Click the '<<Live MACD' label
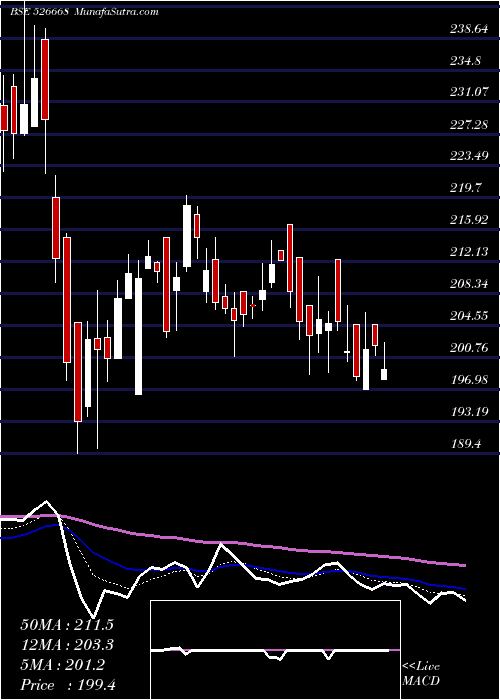Screen dimensions: 500x700 pos(421,674)
